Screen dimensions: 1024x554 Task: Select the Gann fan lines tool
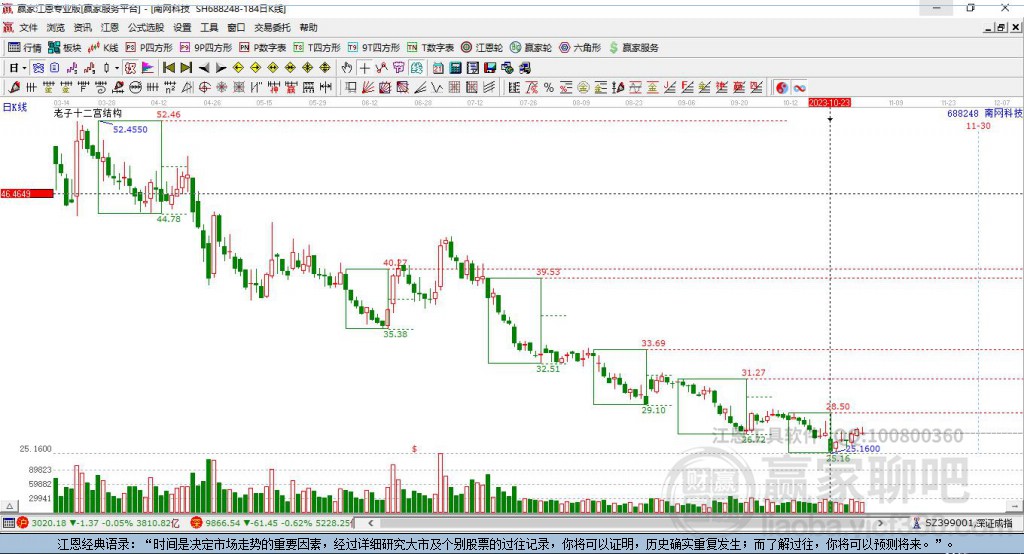[x=368, y=88]
